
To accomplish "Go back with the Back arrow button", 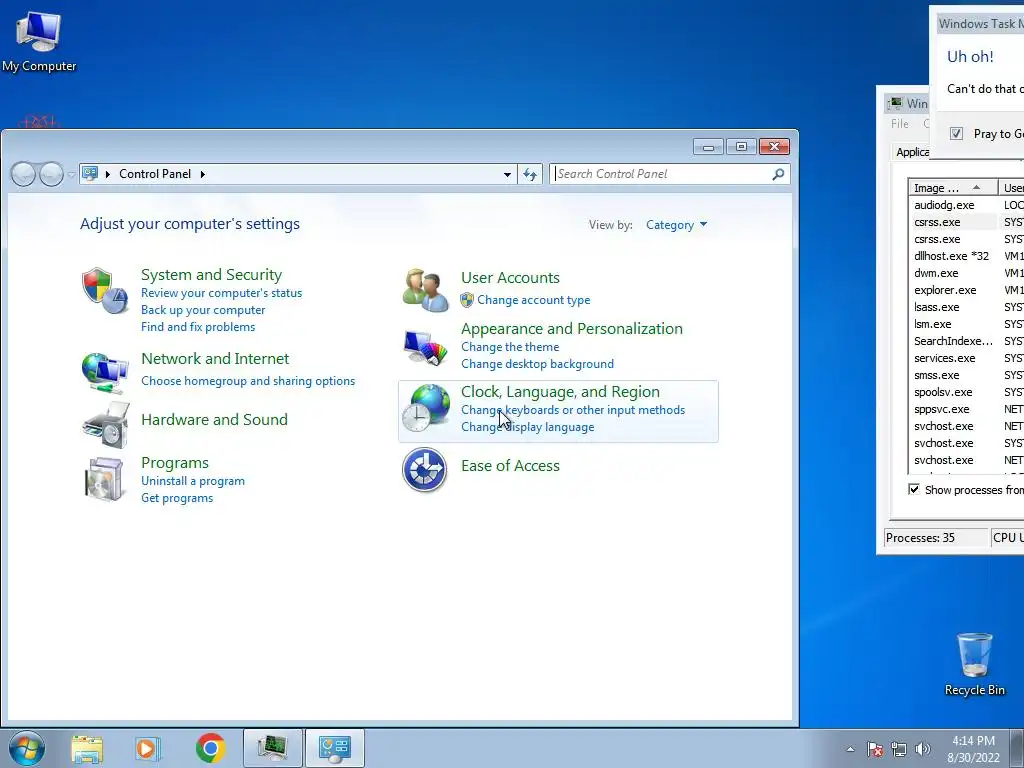I will [x=24, y=174].
